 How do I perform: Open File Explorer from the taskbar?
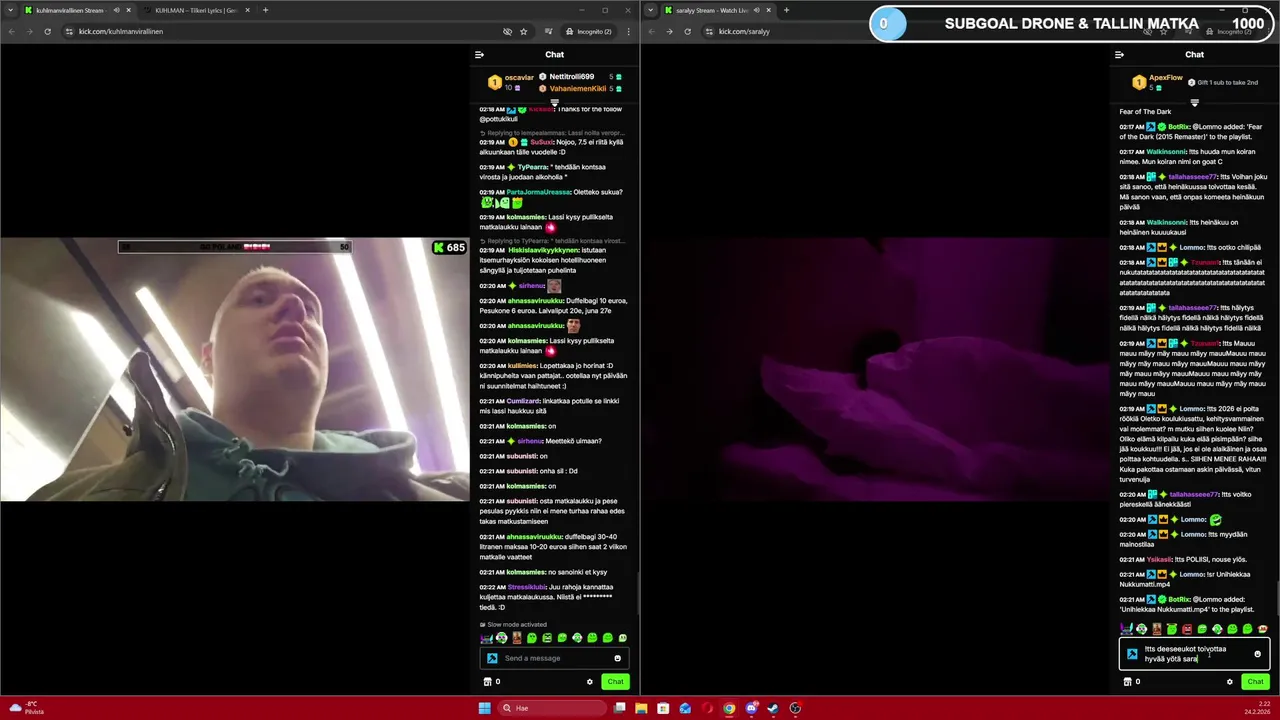(x=641, y=708)
